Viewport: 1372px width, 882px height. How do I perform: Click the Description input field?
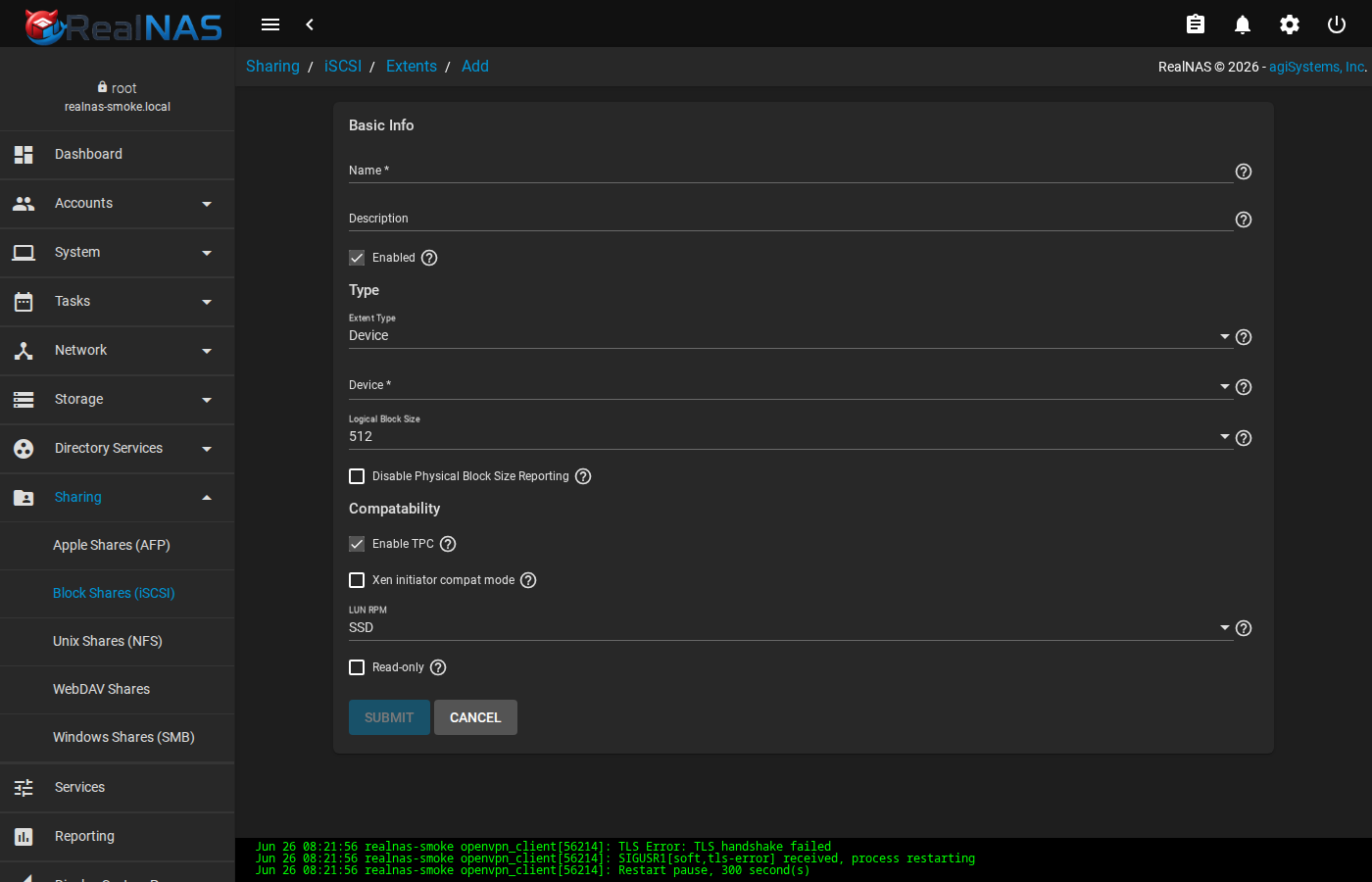click(790, 219)
